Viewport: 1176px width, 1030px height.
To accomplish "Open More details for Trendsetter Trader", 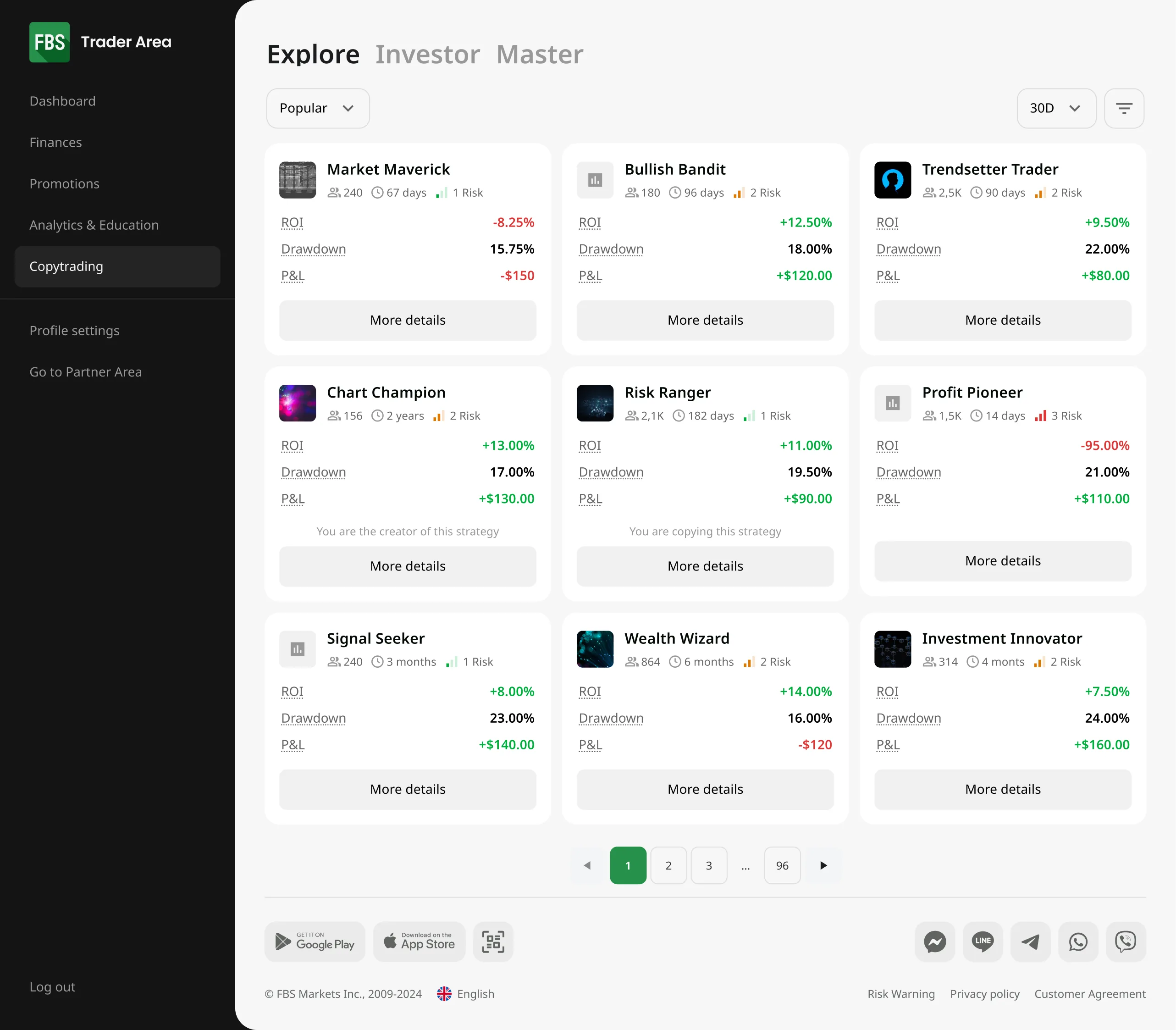I will [x=1003, y=320].
